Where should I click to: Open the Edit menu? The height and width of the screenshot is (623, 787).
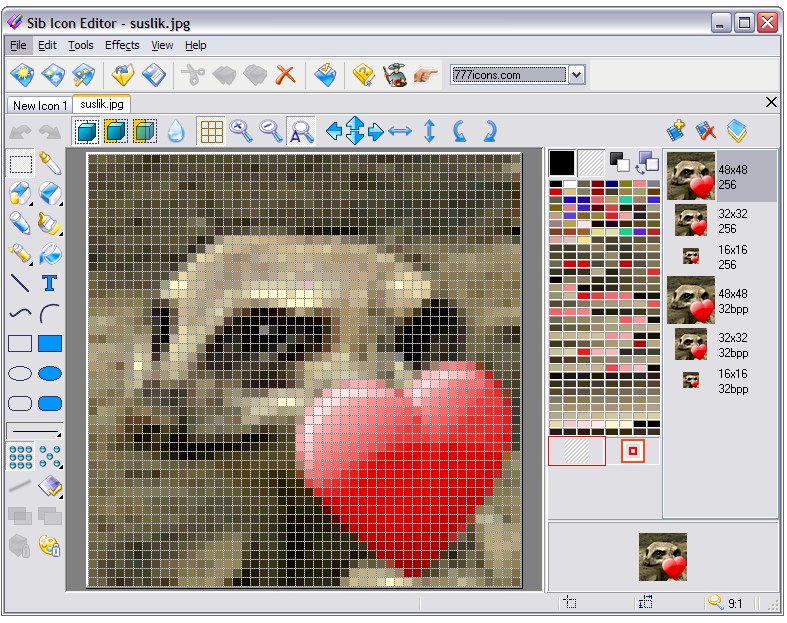coord(47,45)
